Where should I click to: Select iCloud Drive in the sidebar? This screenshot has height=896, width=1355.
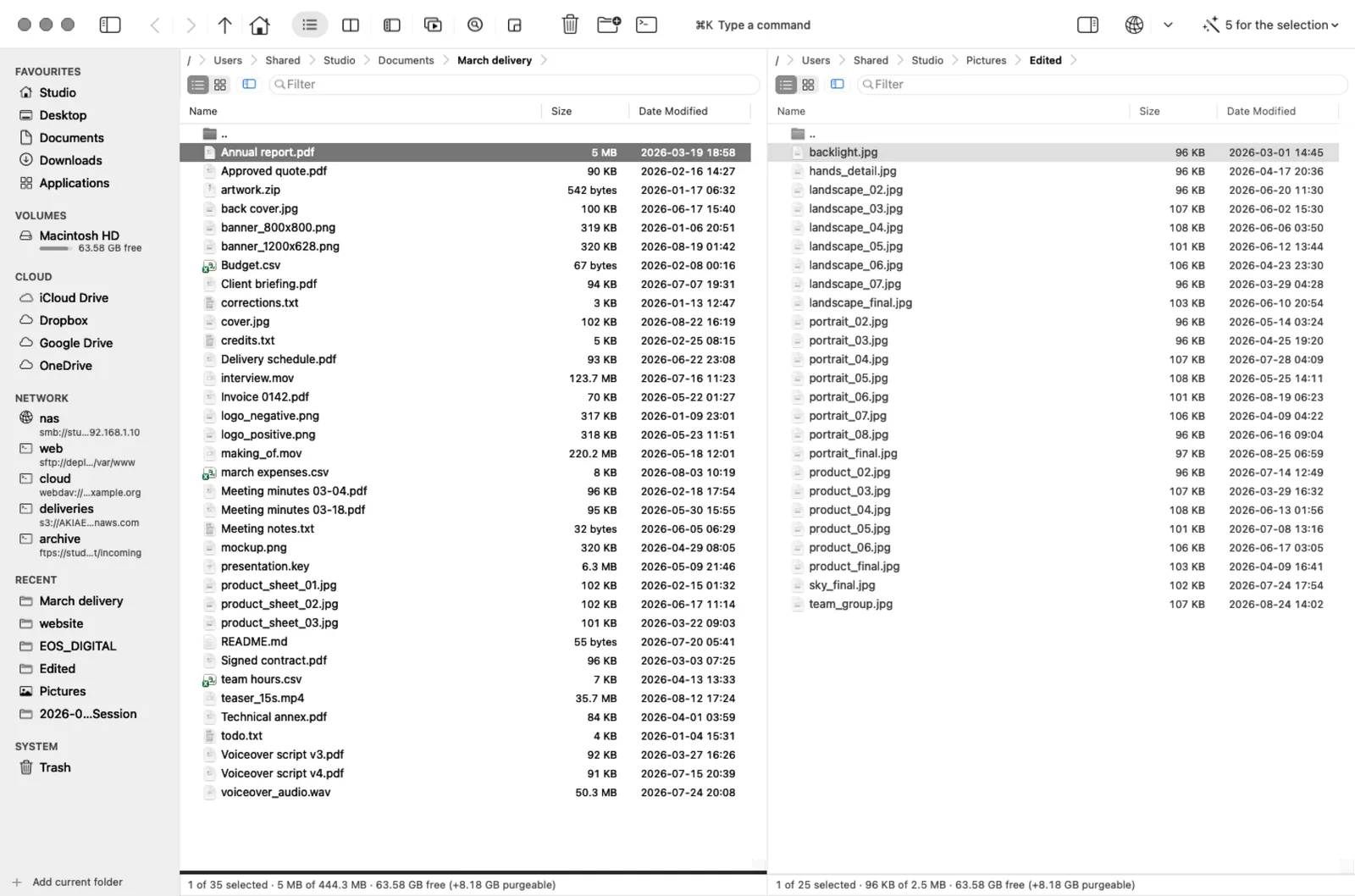click(x=74, y=298)
